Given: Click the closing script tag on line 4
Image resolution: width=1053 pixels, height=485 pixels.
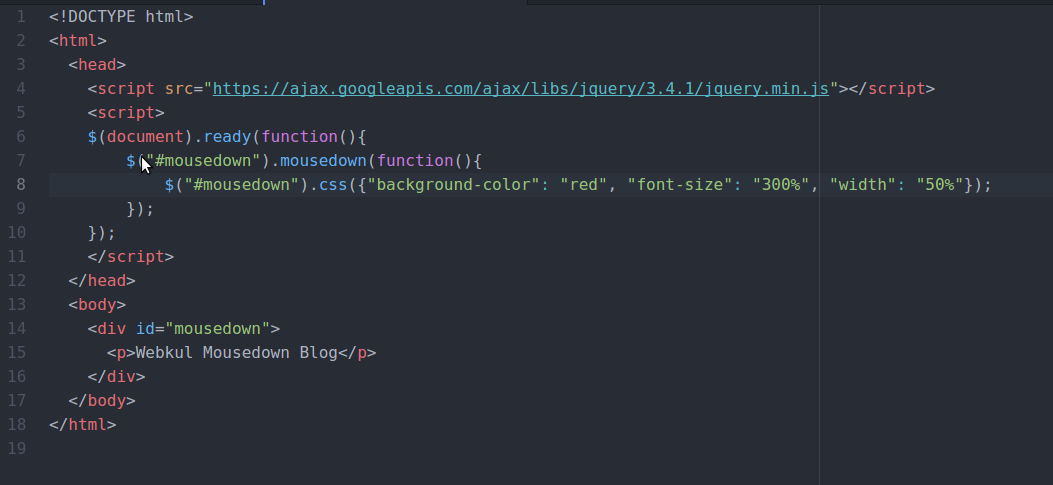Looking at the screenshot, I should coord(892,89).
